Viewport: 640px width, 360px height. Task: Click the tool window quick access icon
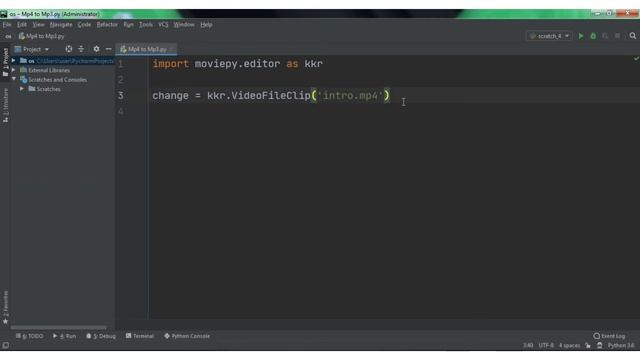[x=5, y=345]
